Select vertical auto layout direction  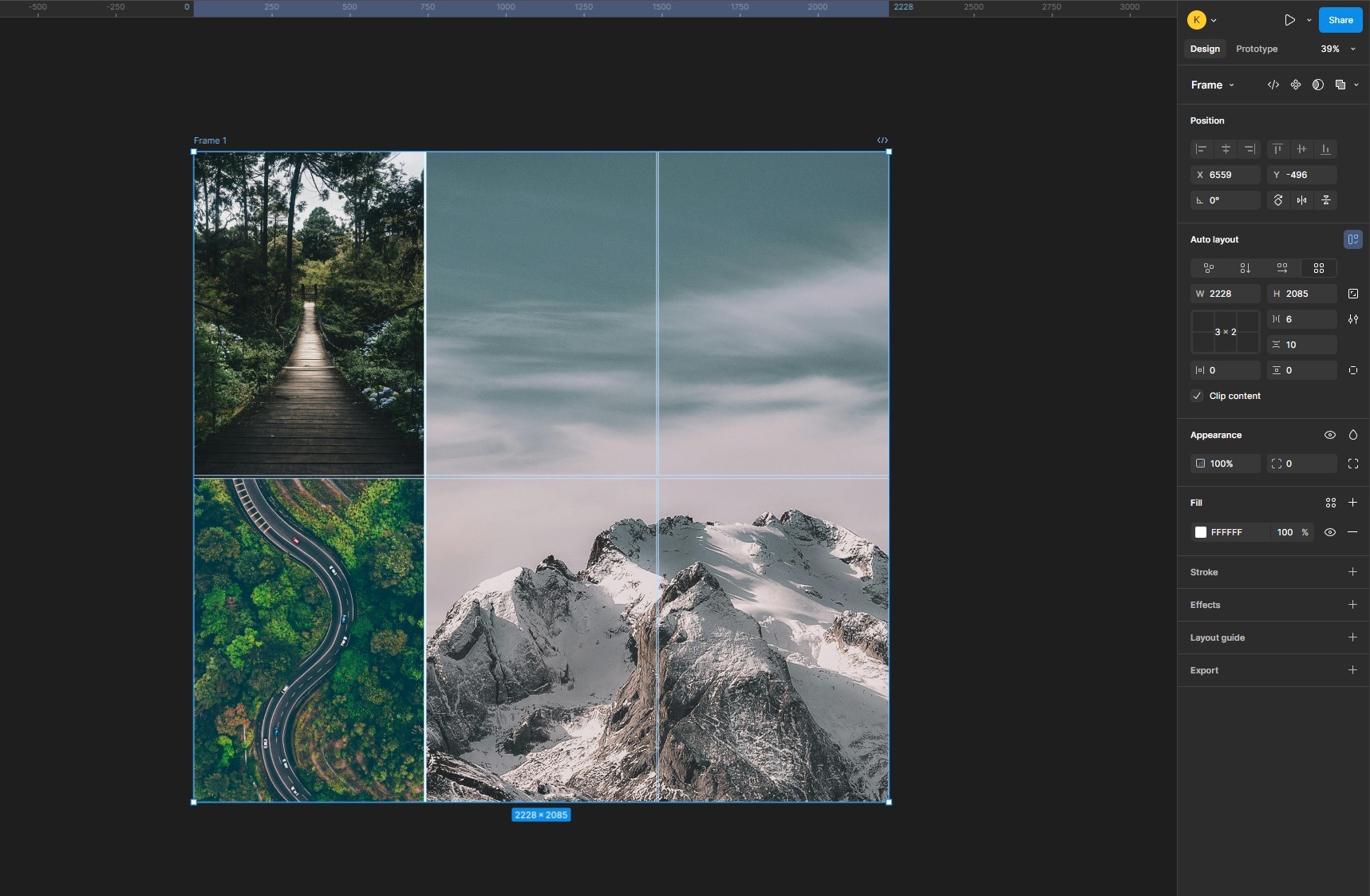point(1246,268)
